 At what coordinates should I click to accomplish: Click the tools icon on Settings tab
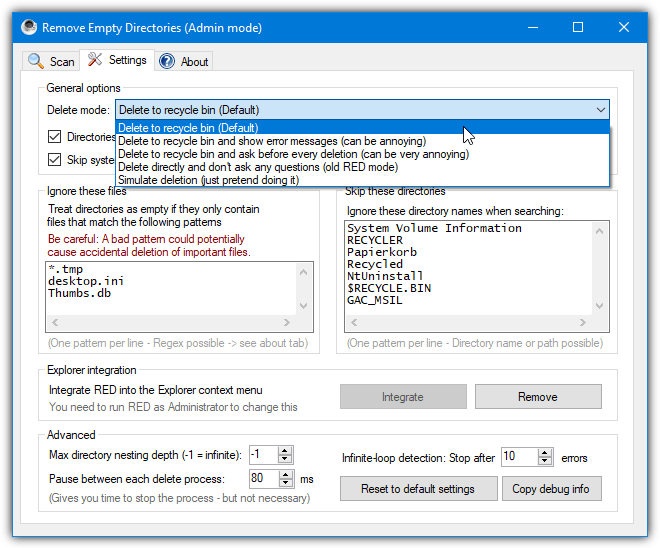[x=95, y=59]
